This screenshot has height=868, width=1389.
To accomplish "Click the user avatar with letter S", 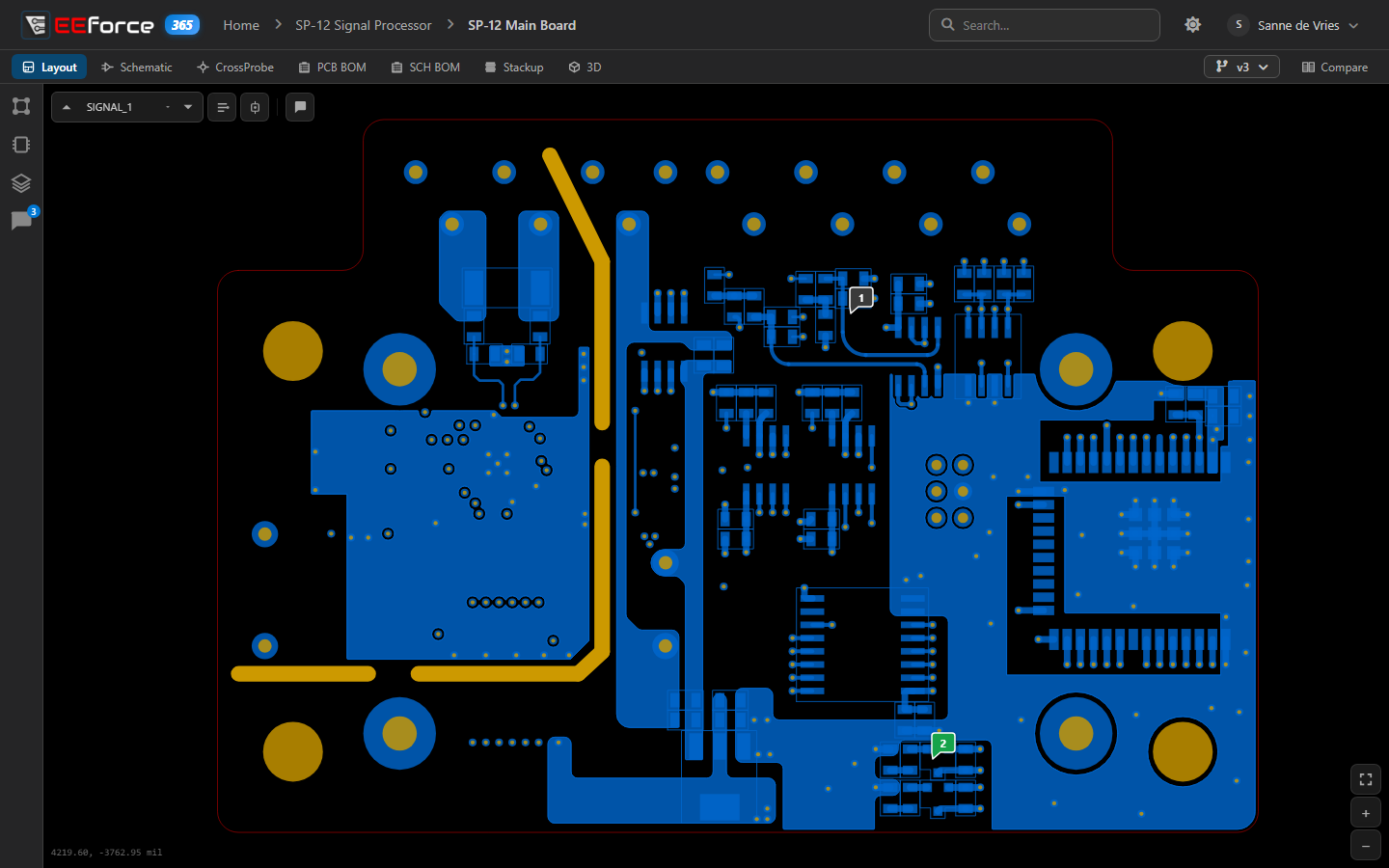I will [1239, 25].
